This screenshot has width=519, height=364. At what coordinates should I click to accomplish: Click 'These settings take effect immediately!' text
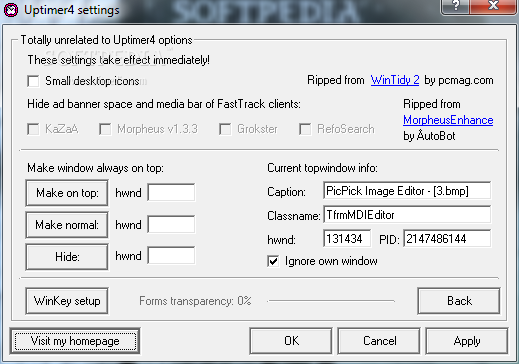click(x=119, y=60)
